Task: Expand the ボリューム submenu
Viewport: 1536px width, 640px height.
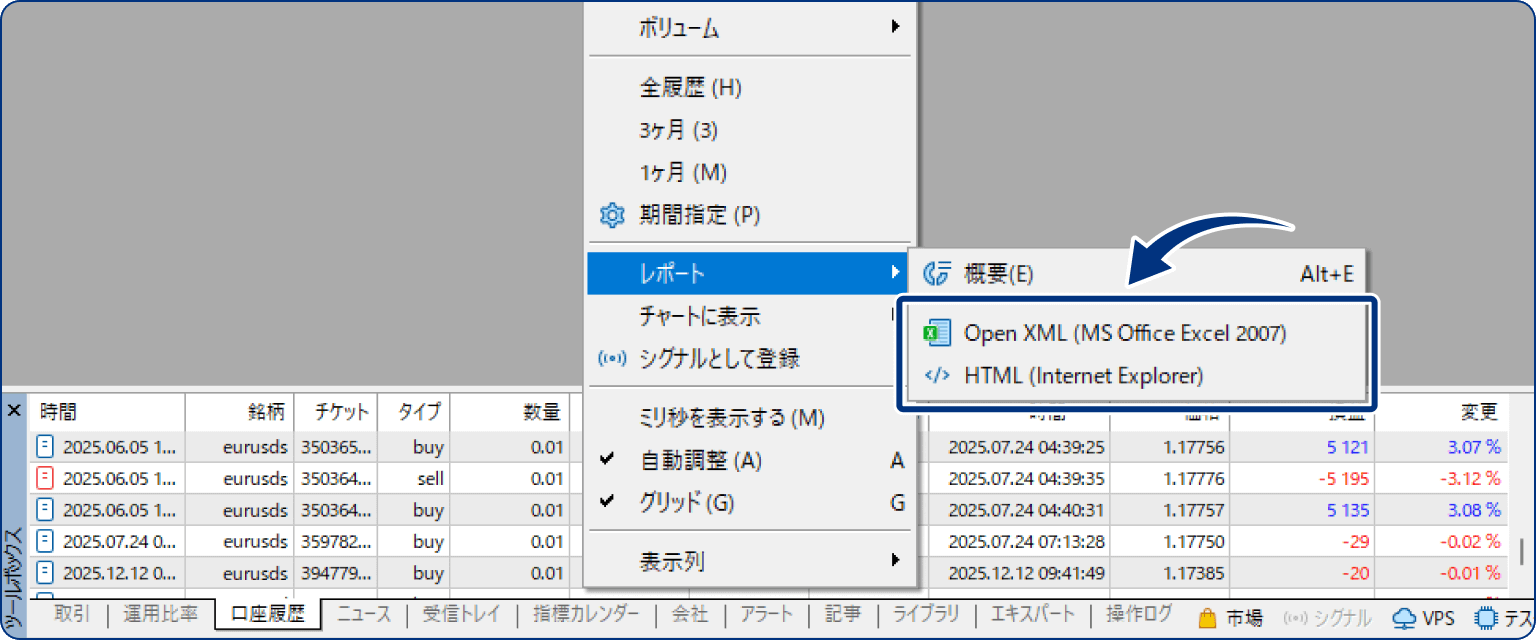Action: [740, 28]
